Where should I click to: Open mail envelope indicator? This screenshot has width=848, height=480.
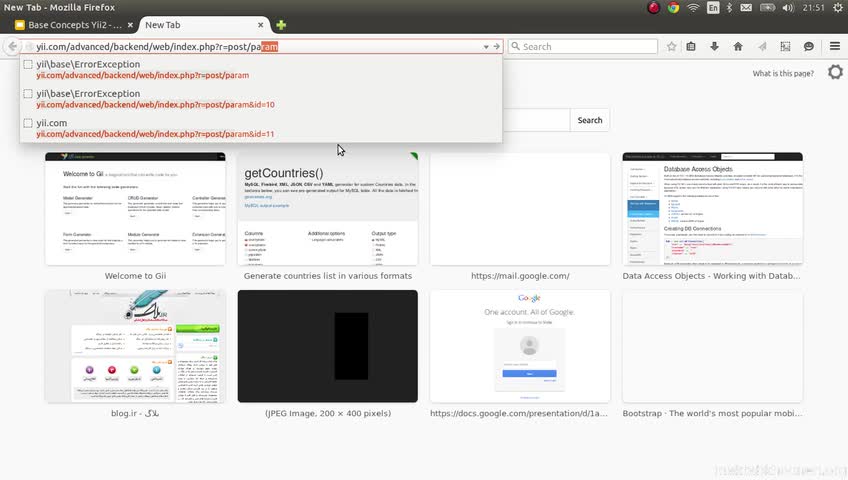pos(746,8)
